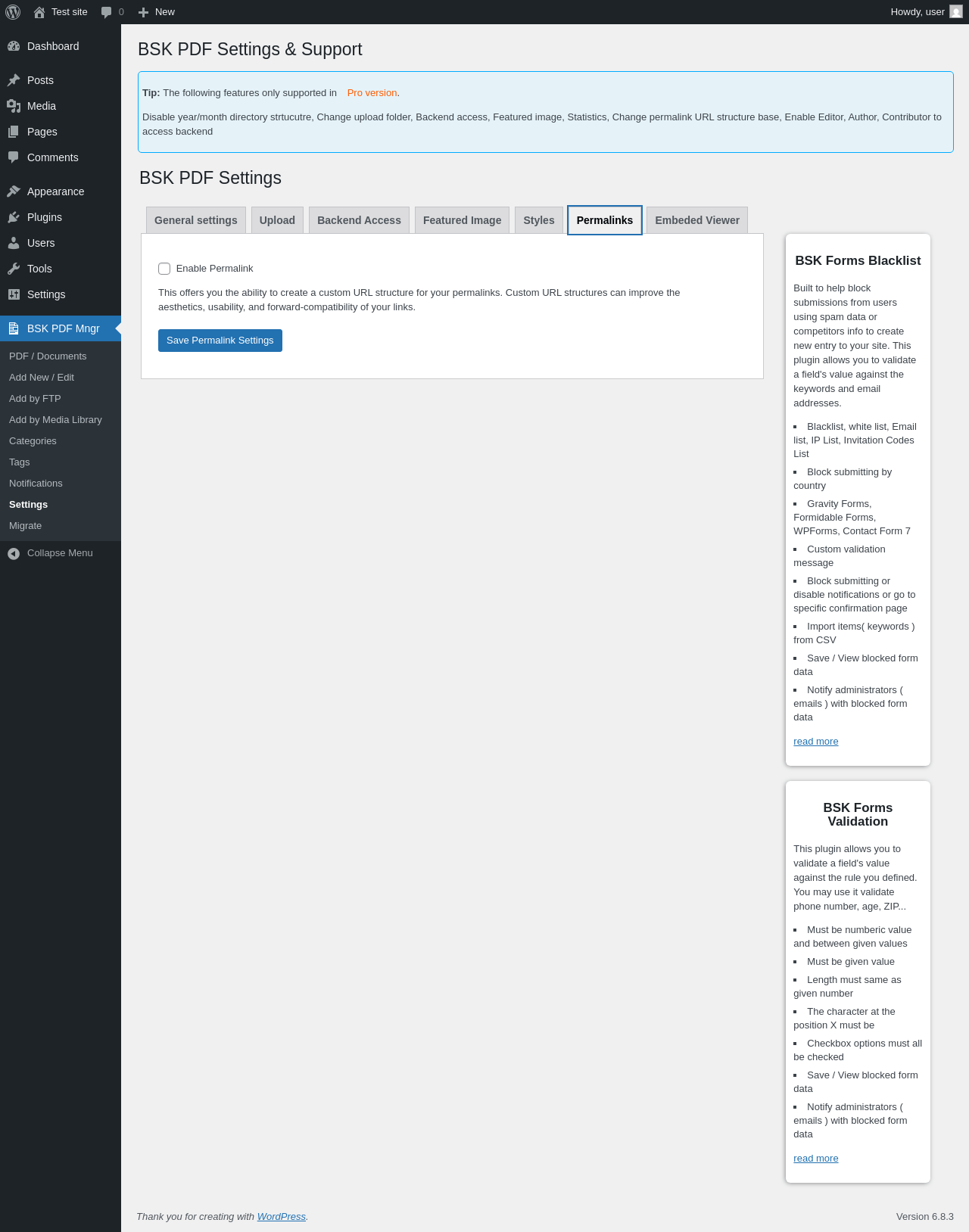Go to Add New / Edit submenu
This screenshot has width=969, height=1232.
point(42,378)
